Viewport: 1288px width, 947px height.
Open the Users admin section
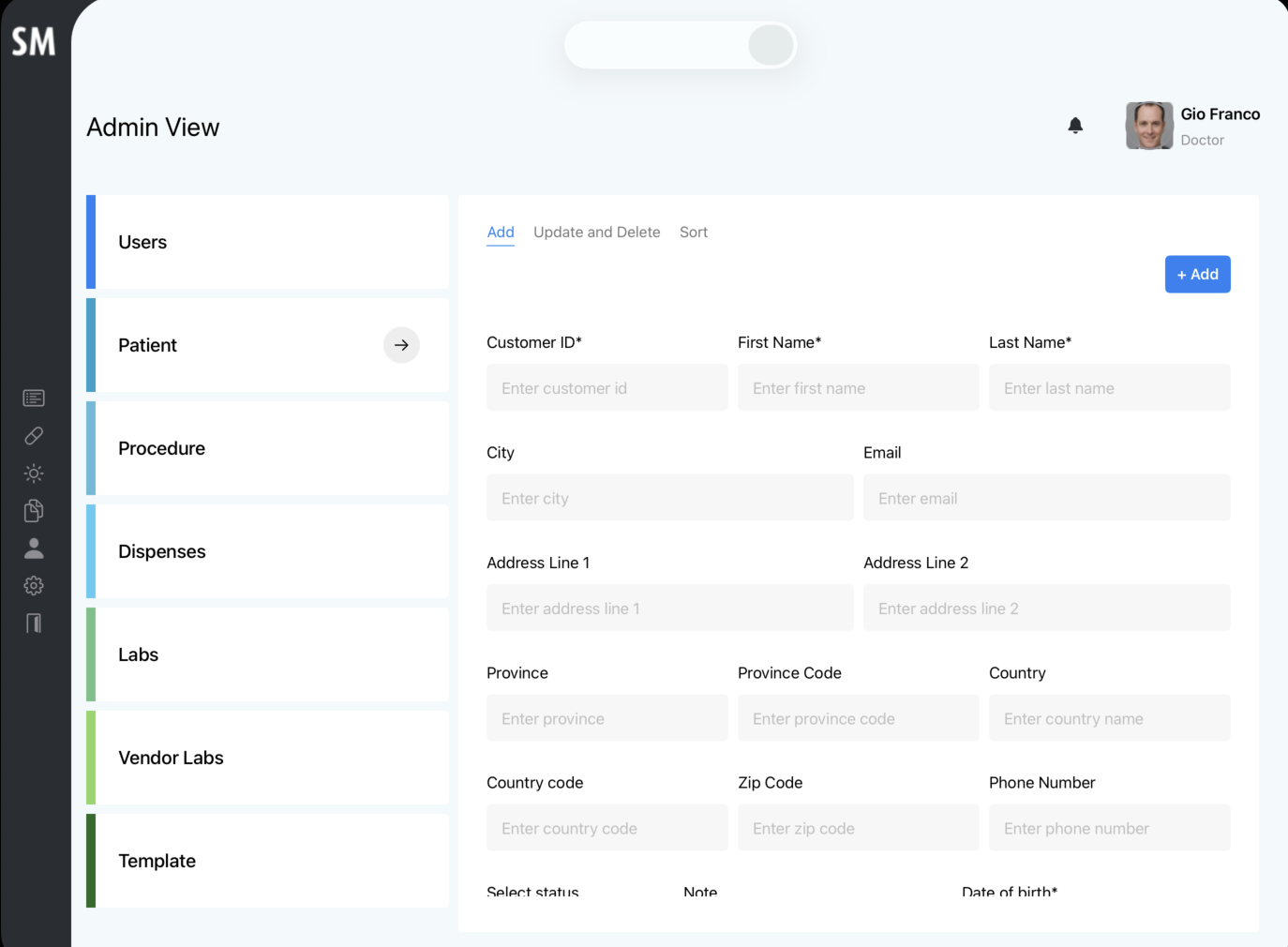pos(267,242)
